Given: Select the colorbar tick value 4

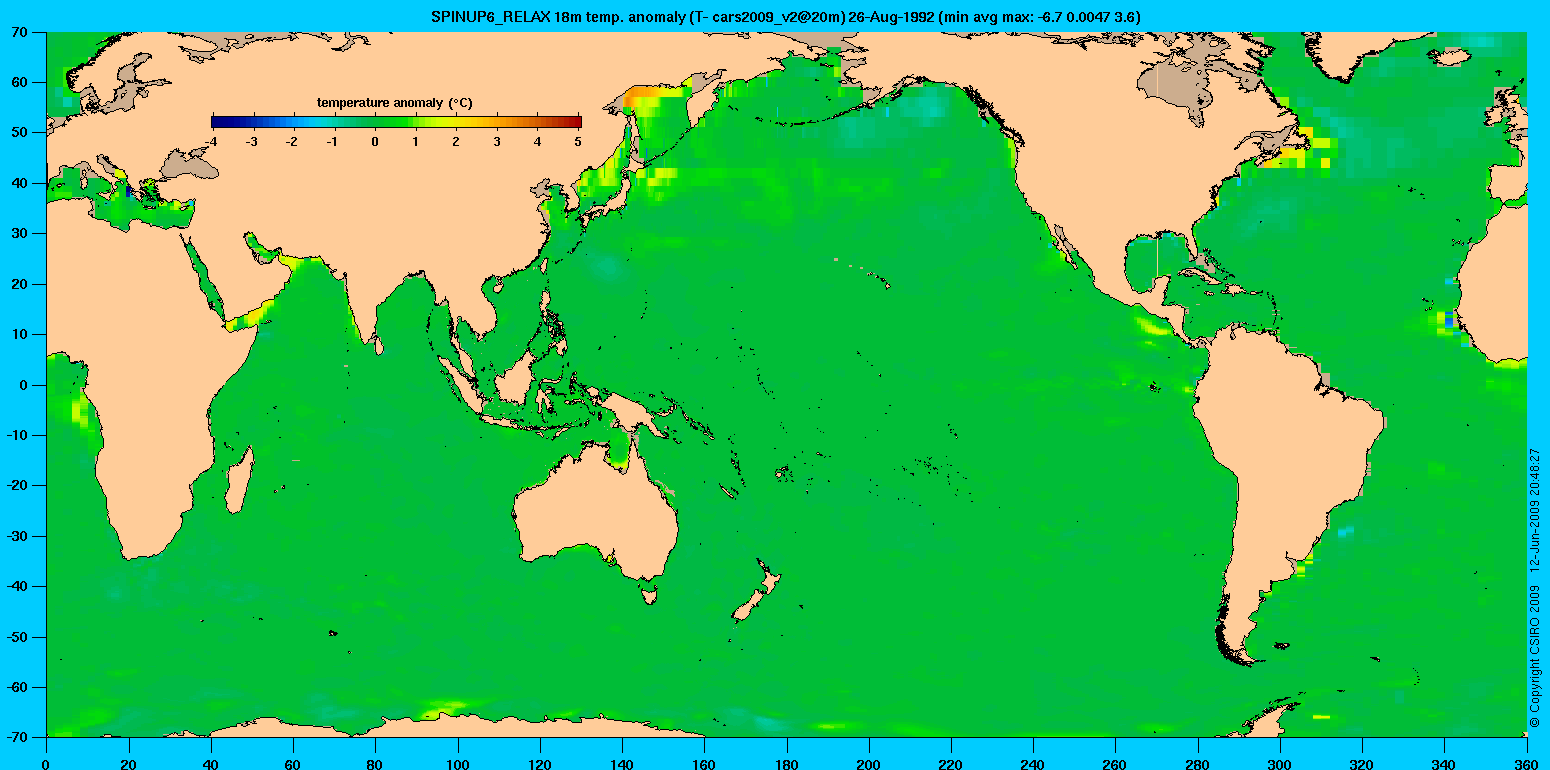Looking at the screenshot, I should [x=539, y=141].
